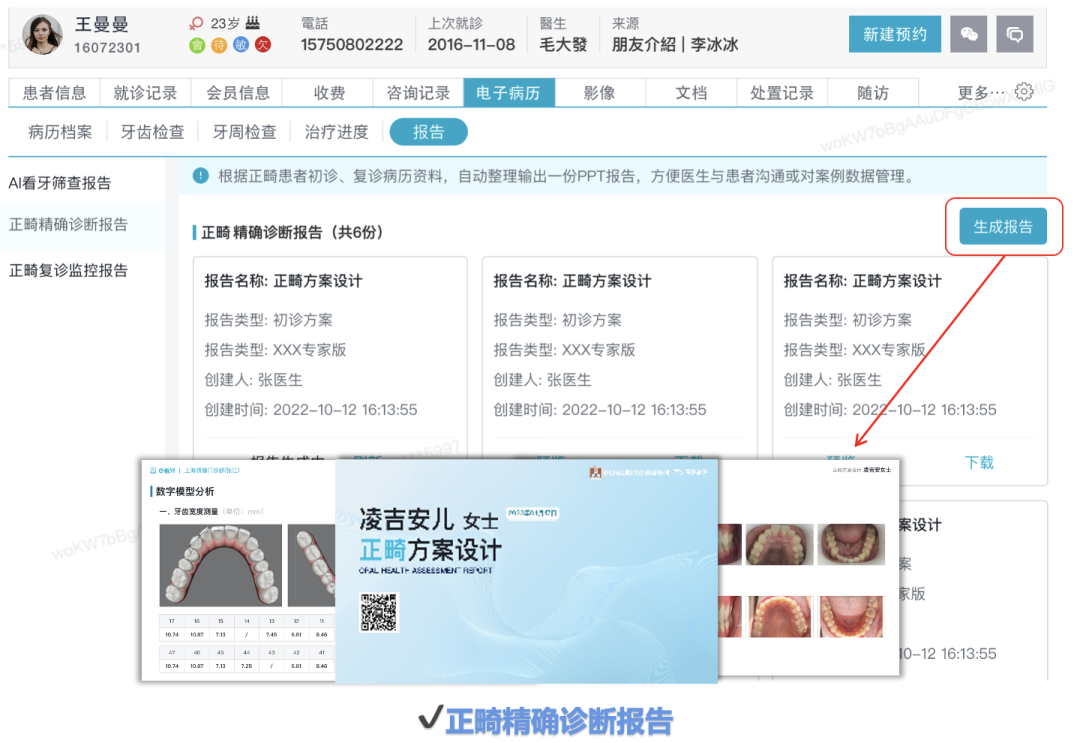Click the heading 正畸 精确诊断报告（共6份）

(292, 232)
